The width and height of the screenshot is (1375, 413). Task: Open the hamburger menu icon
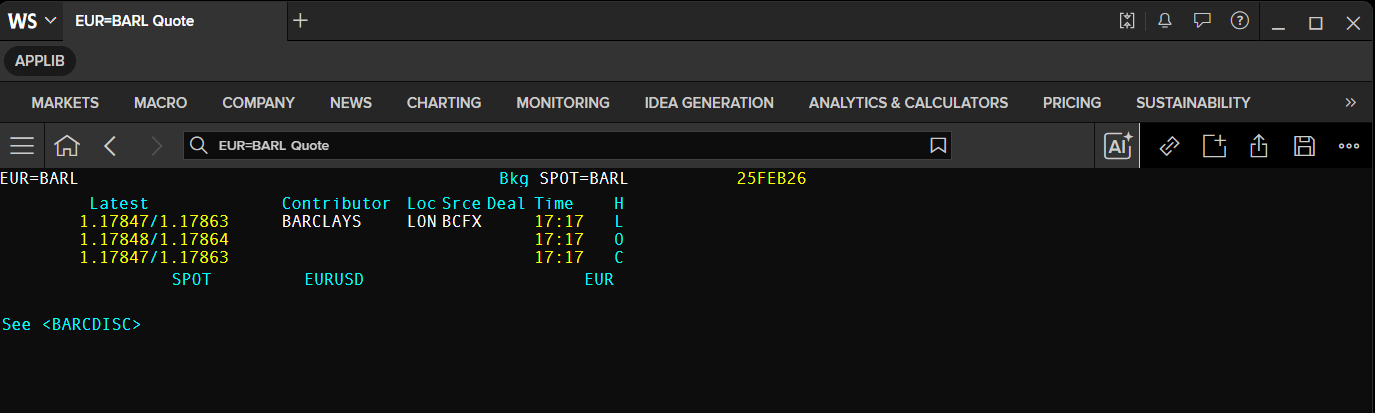coord(22,146)
